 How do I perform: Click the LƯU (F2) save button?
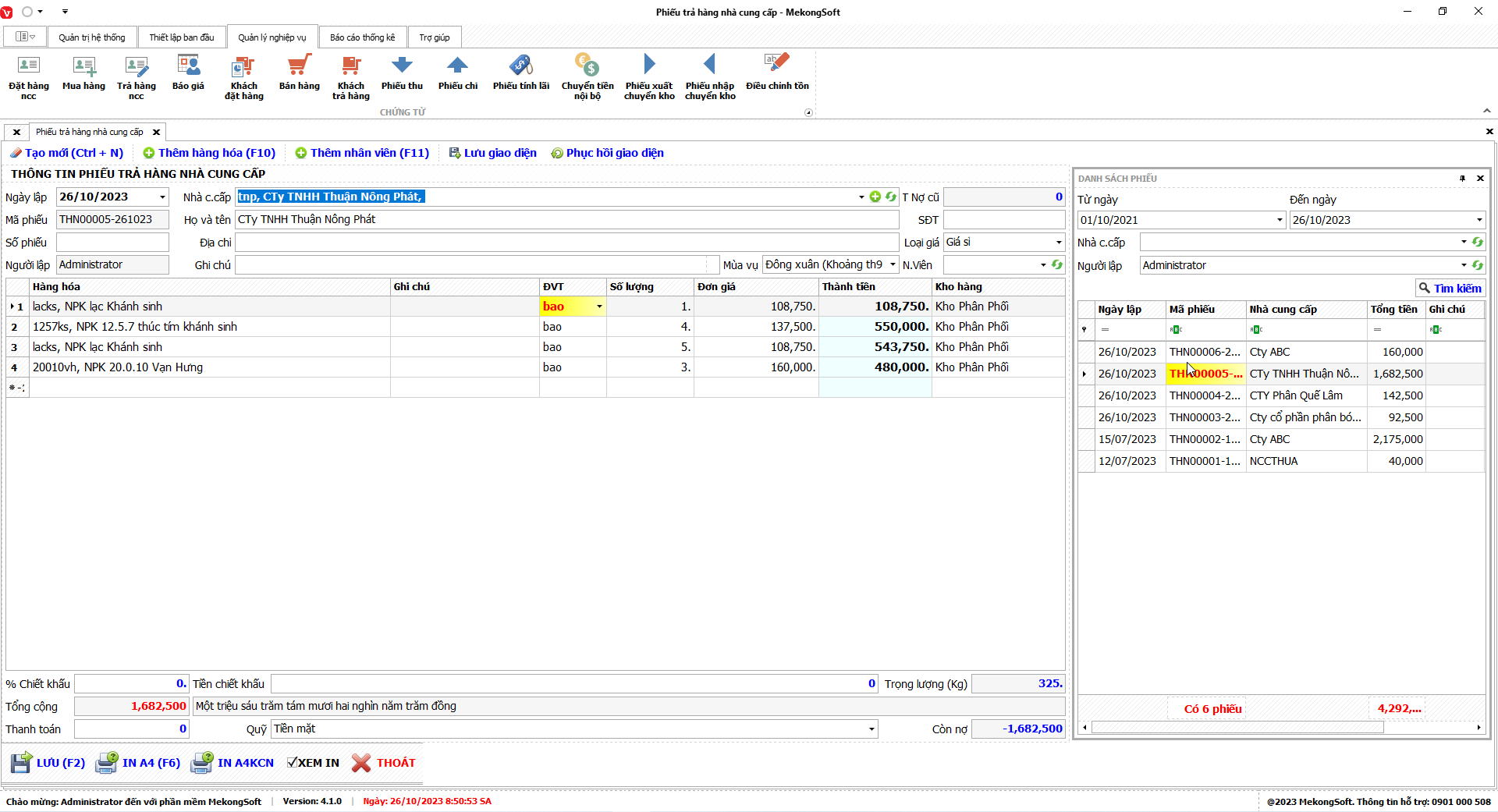coord(48,763)
